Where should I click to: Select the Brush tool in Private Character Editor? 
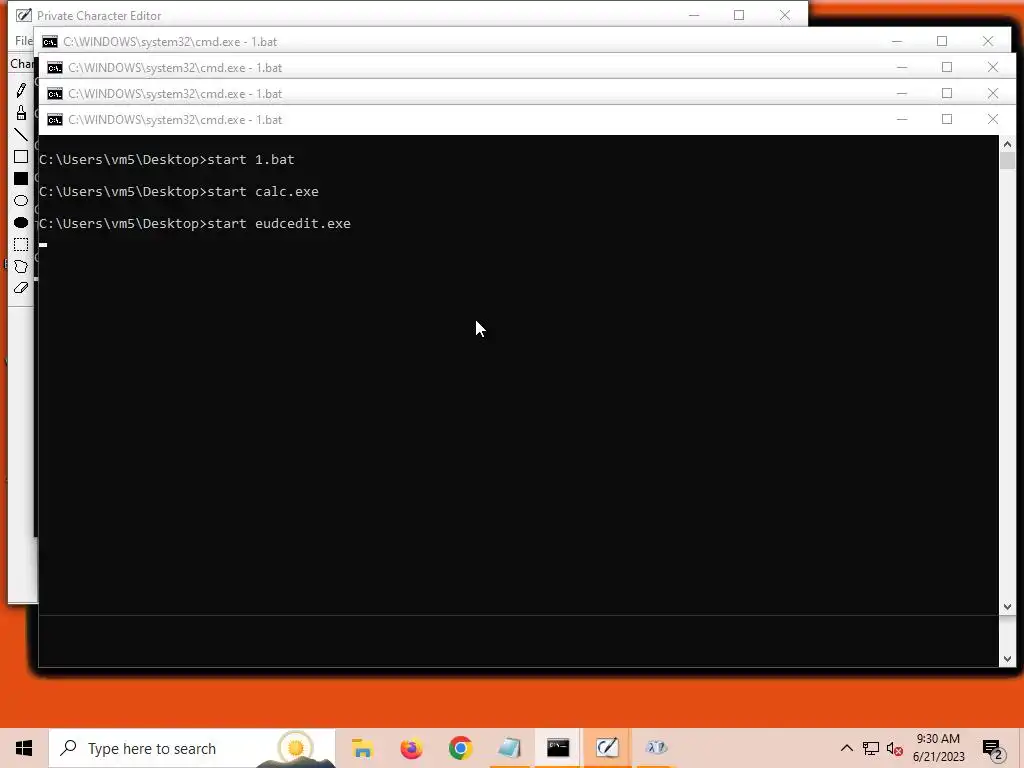tap(21, 112)
